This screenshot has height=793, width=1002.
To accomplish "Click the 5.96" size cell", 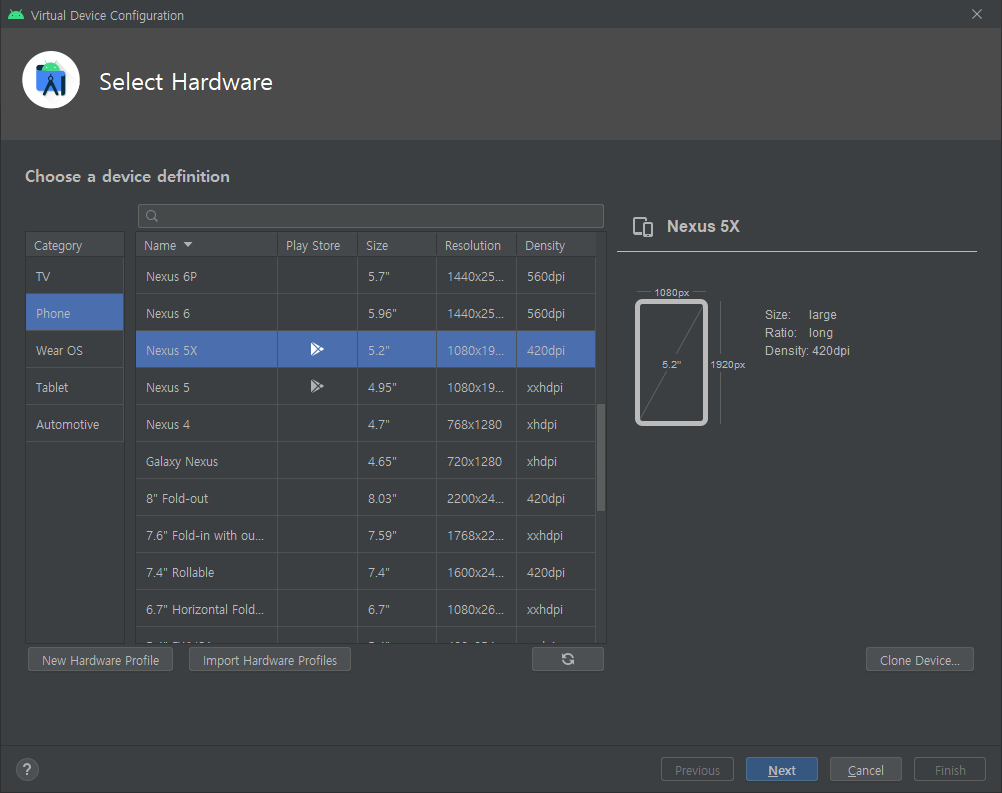I will (397, 313).
